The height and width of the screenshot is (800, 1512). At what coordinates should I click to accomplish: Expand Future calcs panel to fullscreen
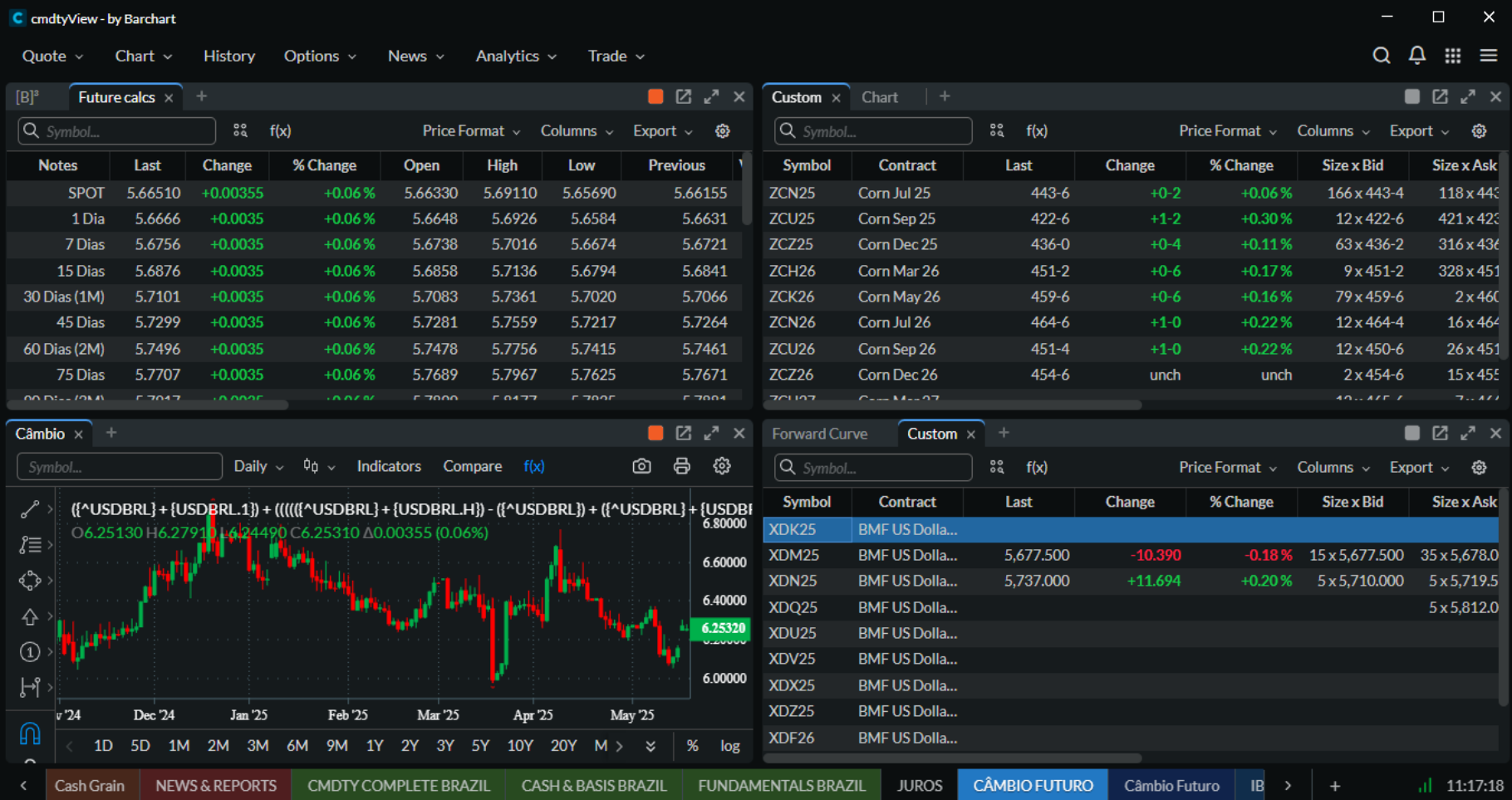coord(711,96)
